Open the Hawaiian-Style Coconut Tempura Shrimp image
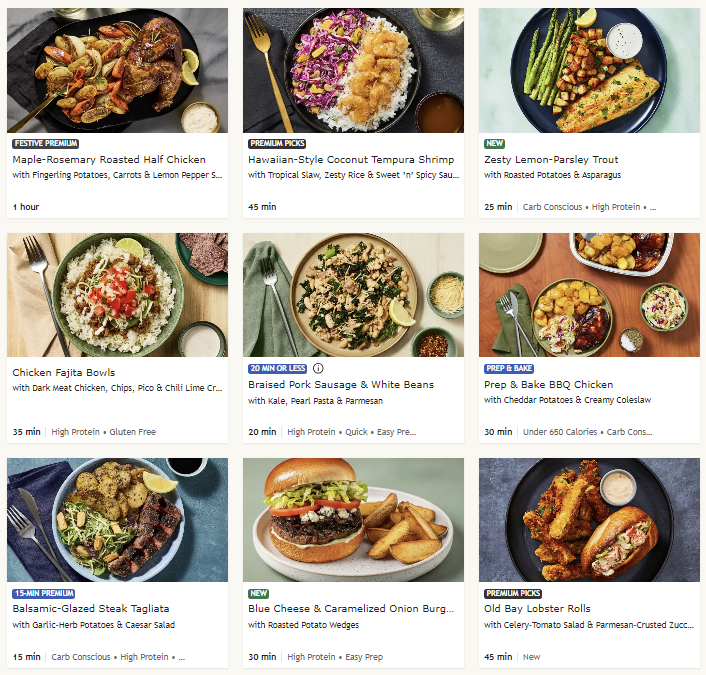This screenshot has height=675, width=706. coord(353,70)
